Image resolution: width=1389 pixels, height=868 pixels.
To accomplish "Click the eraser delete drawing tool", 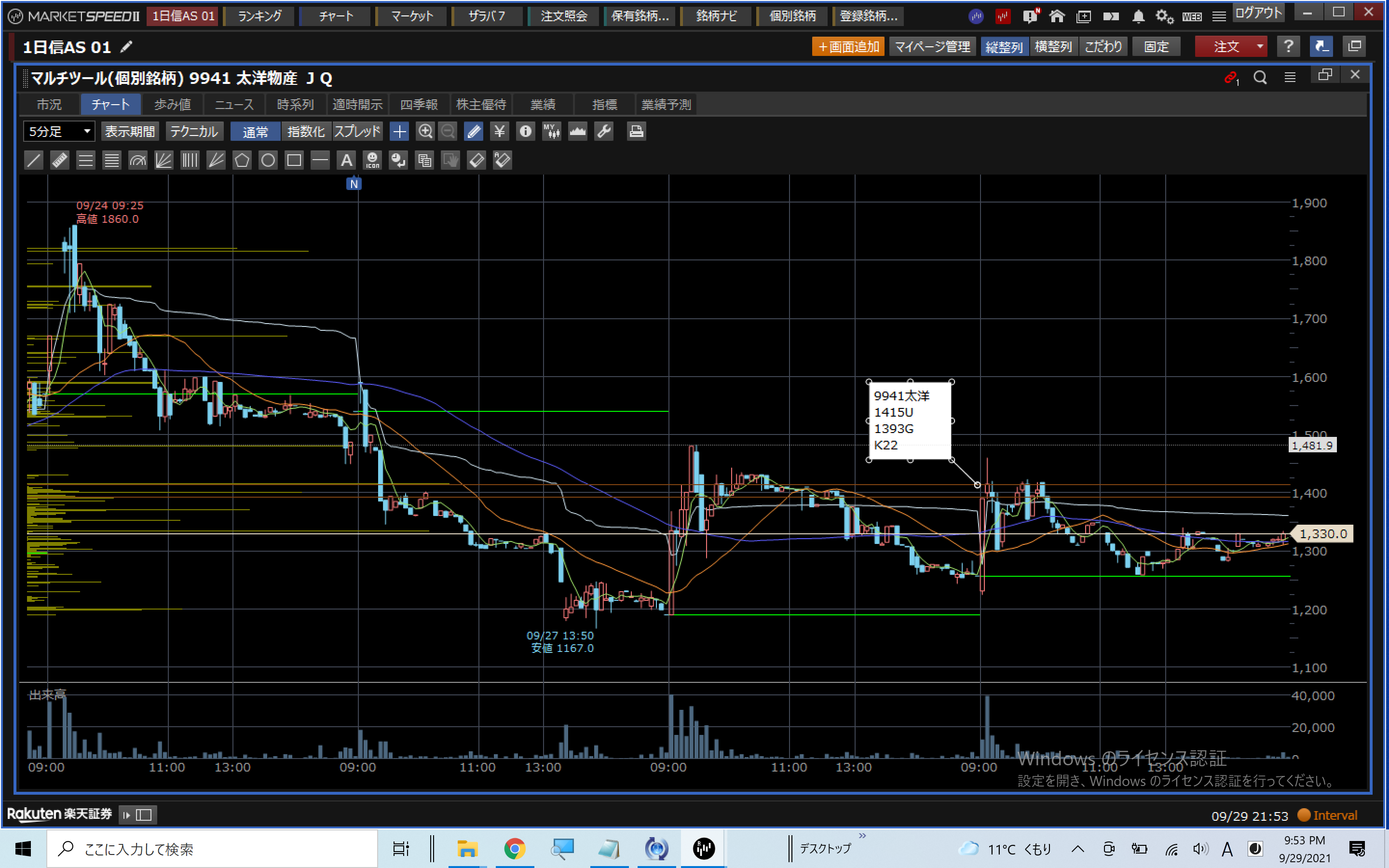I will point(477,160).
